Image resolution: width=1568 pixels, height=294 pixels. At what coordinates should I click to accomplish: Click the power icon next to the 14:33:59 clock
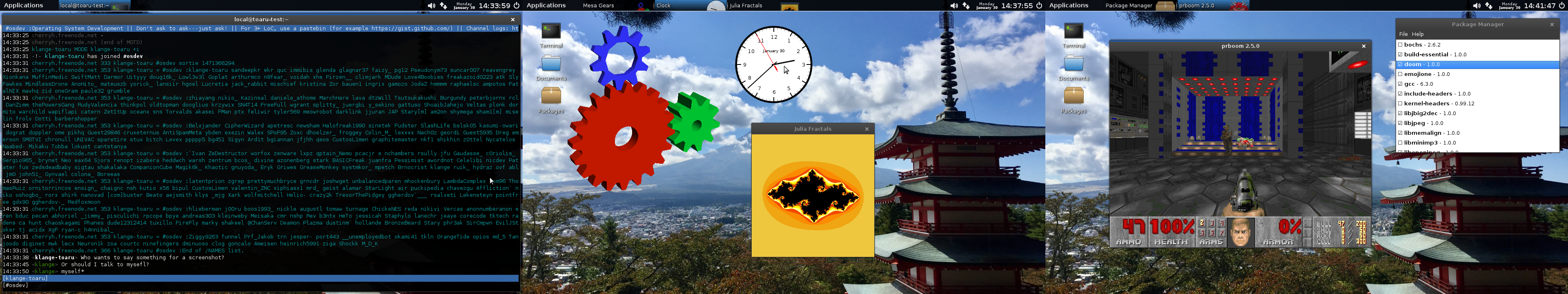(516, 5)
